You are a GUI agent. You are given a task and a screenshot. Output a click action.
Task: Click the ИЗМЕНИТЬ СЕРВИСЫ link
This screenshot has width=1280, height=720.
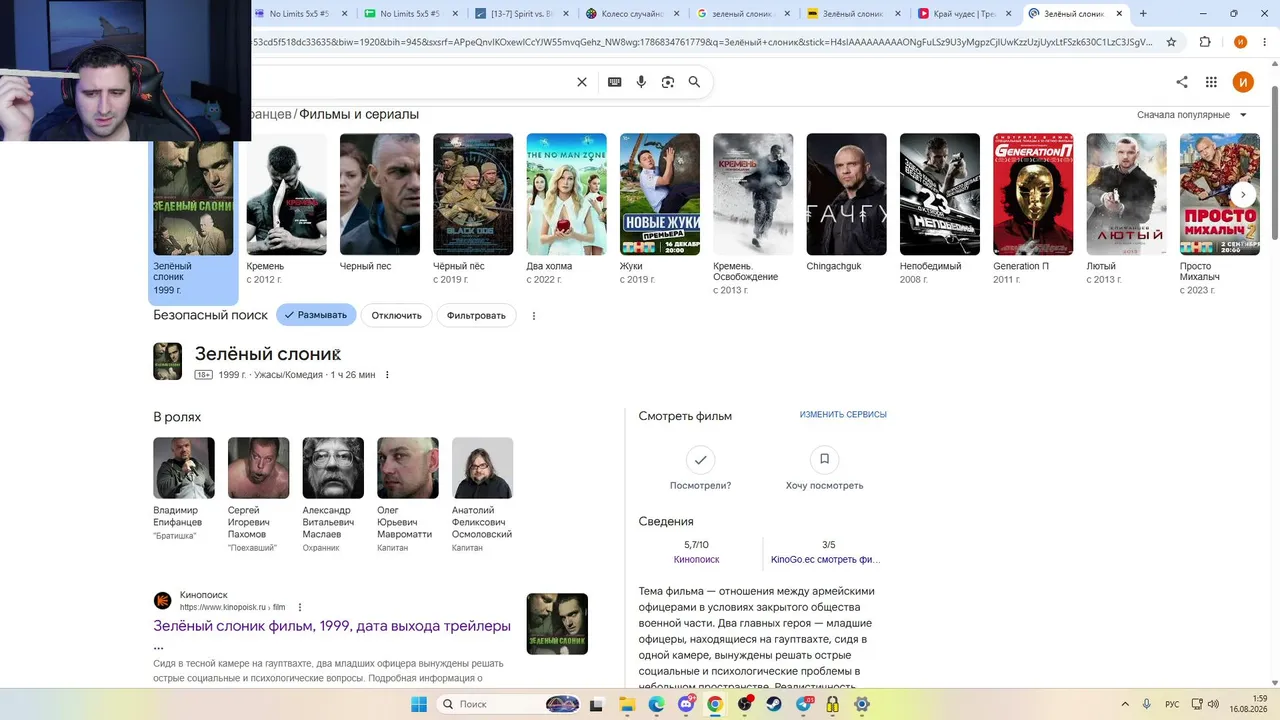pos(843,414)
